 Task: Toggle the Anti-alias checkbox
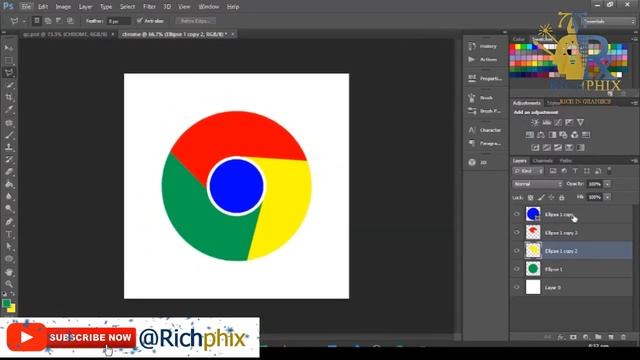click(140, 20)
